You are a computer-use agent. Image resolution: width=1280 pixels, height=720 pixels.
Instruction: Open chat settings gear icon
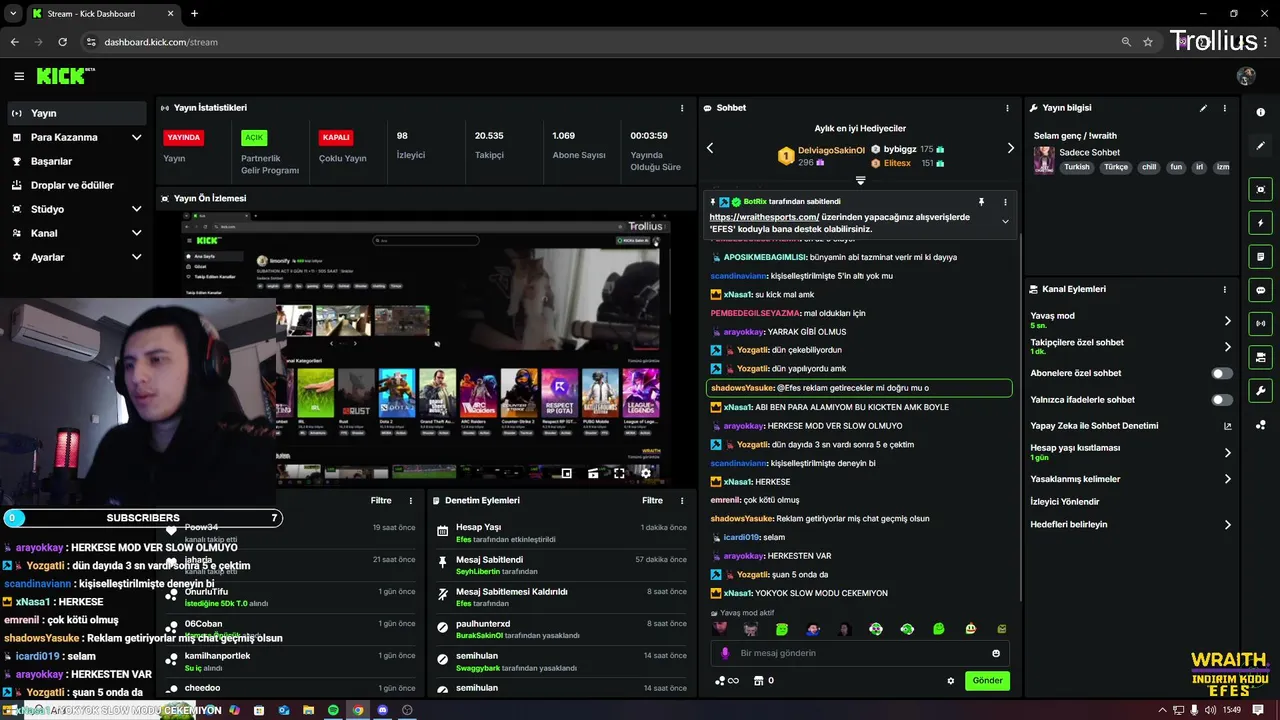[951, 681]
